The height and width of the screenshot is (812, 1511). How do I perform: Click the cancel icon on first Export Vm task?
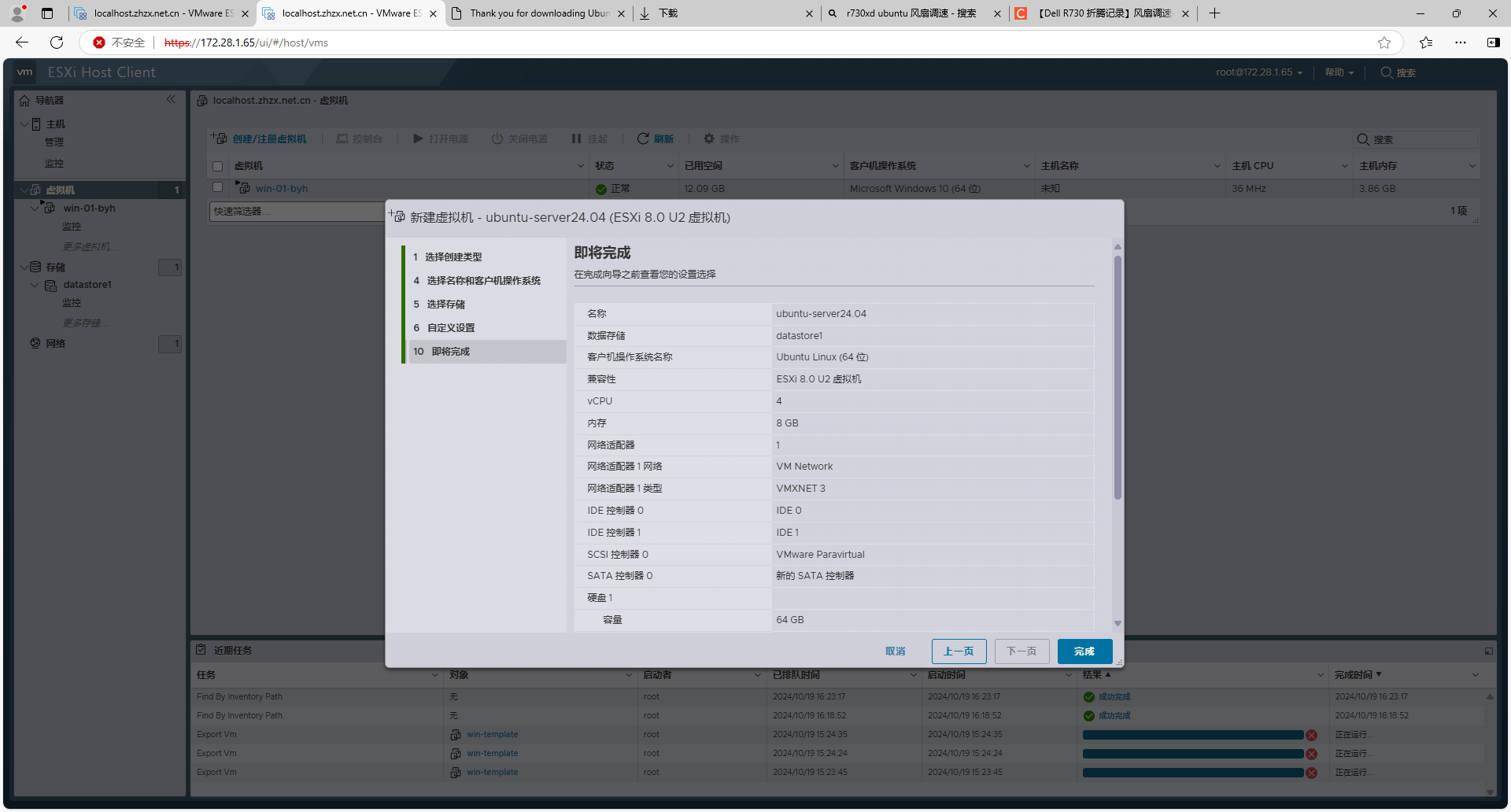click(x=1311, y=735)
